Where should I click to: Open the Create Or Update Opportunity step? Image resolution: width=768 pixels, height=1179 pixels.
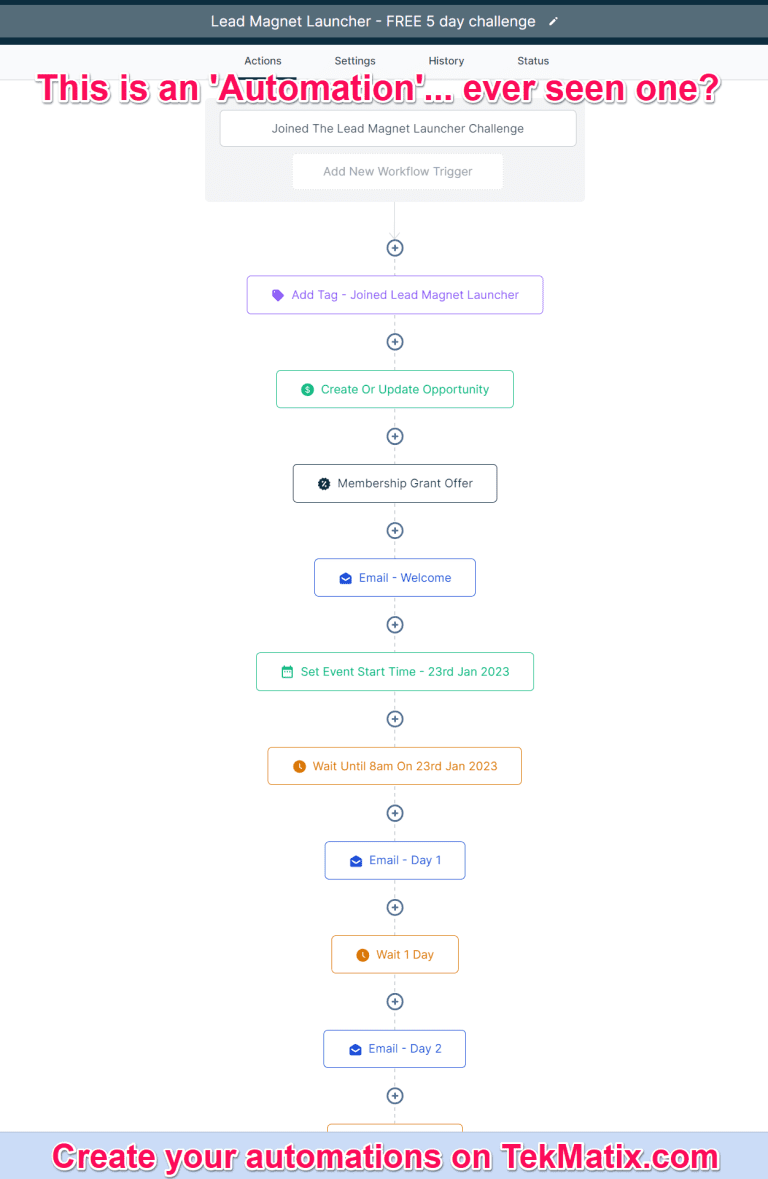395,389
